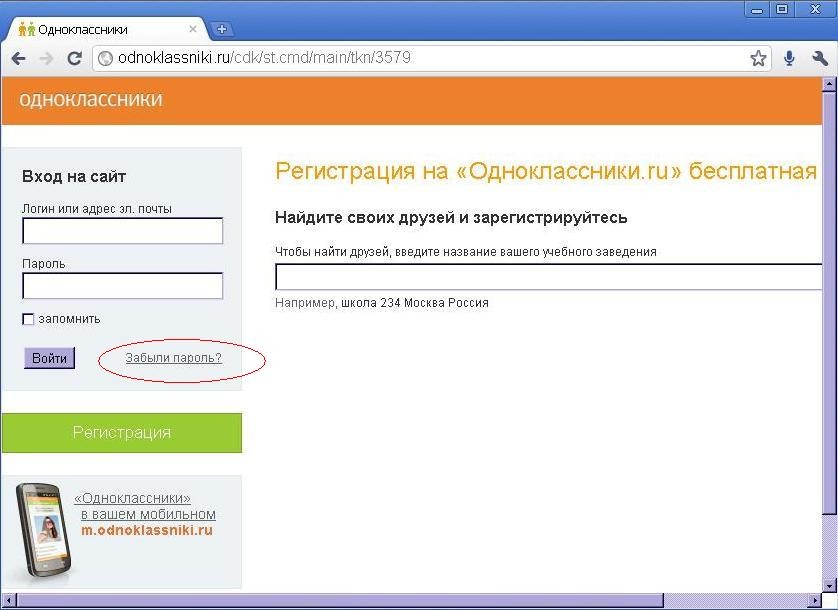Click the Пароль password field

[122, 286]
